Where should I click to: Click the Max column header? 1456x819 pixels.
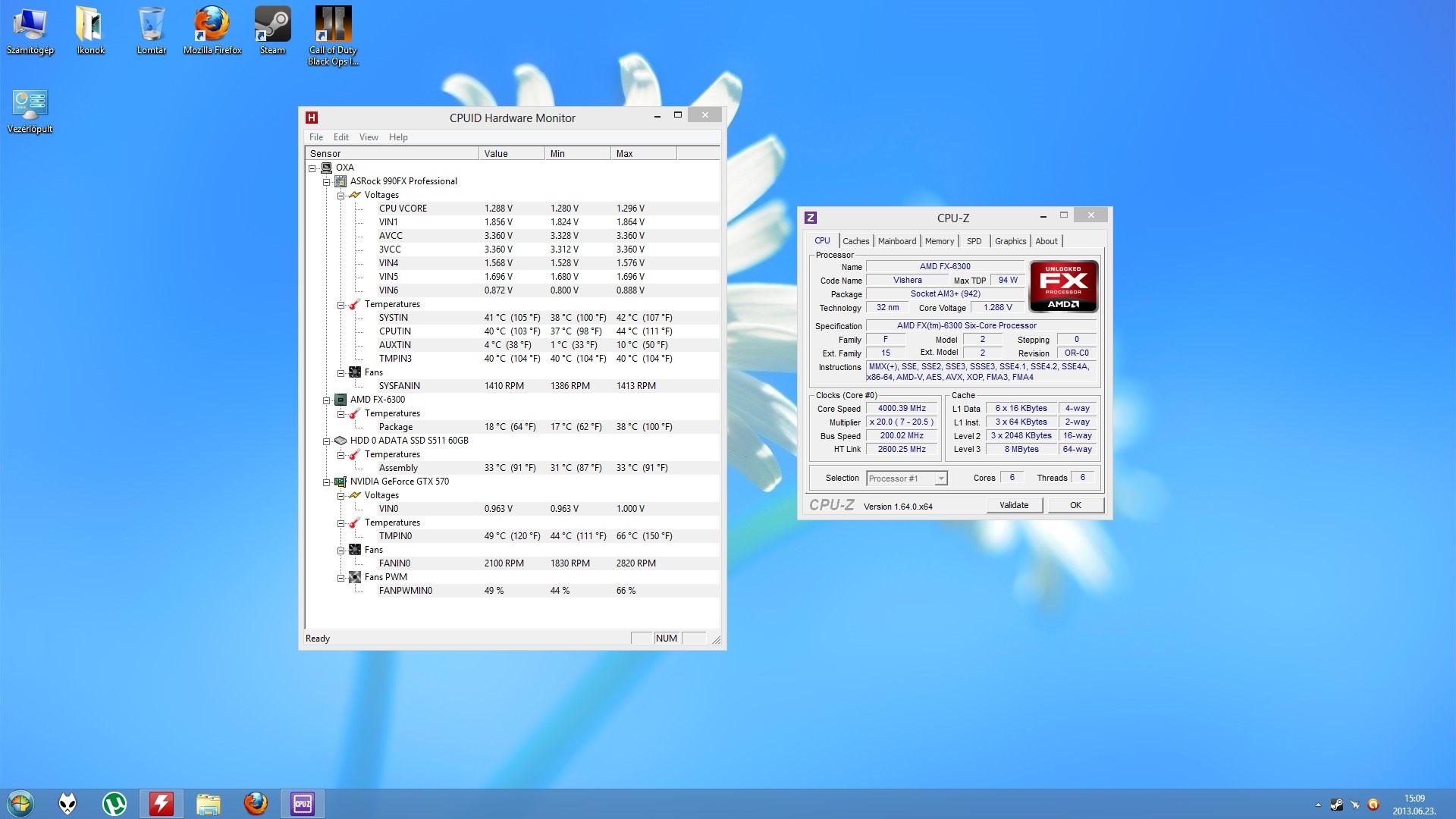click(x=644, y=153)
